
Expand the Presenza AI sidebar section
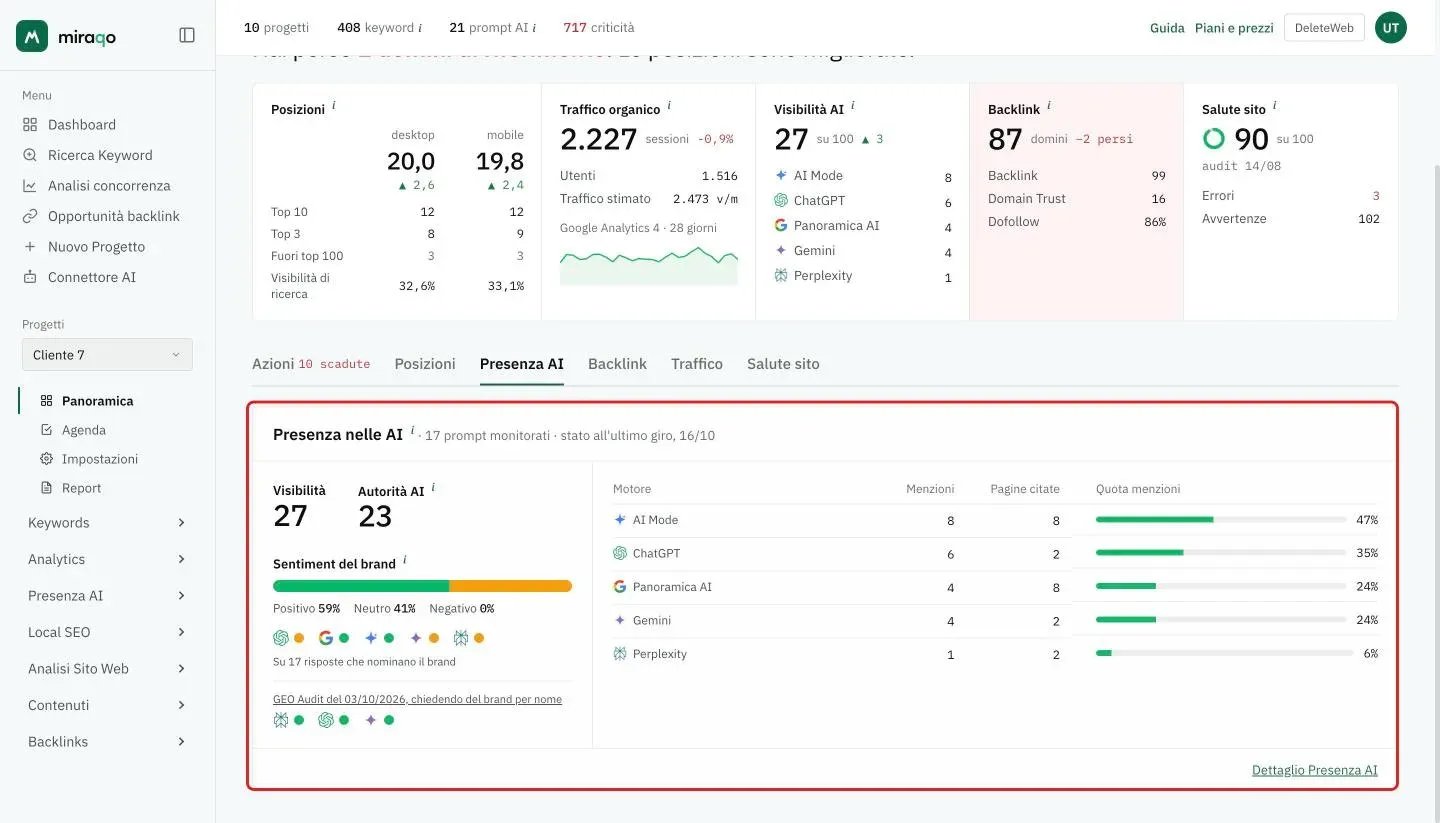point(107,596)
